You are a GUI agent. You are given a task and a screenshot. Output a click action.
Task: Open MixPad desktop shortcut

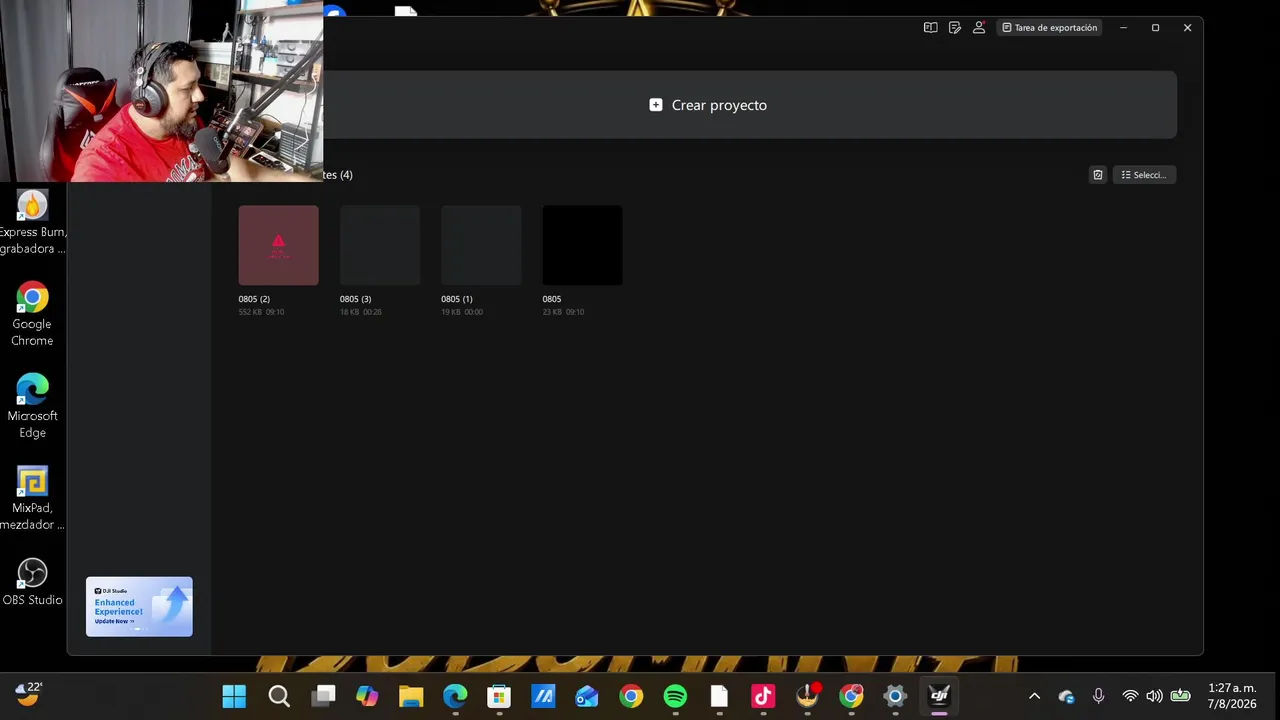pos(32,498)
